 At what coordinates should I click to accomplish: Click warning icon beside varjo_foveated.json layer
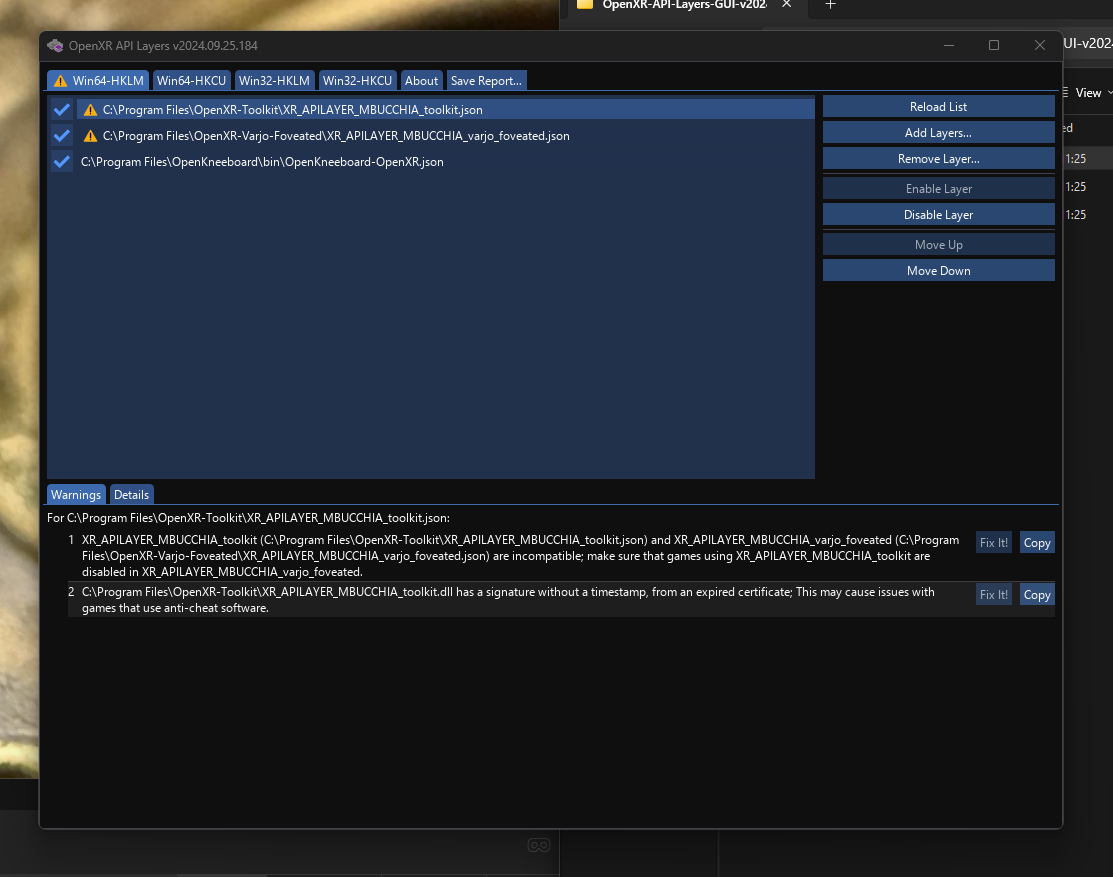(x=90, y=136)
